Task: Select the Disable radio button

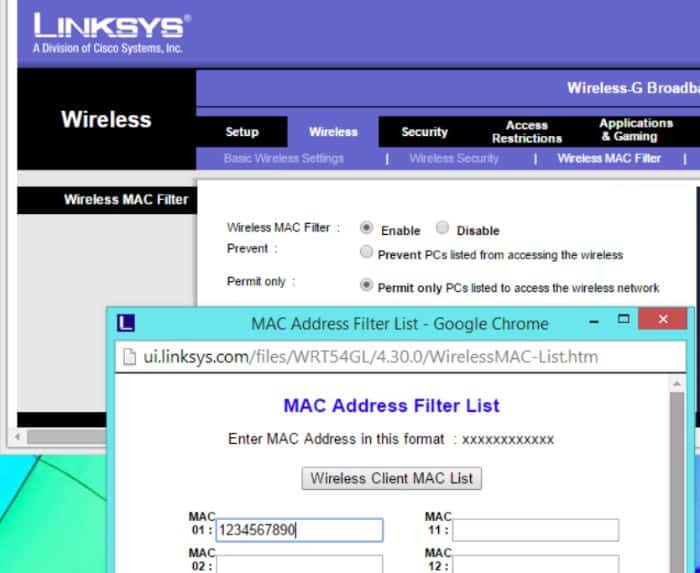Action: coord(442,228)
